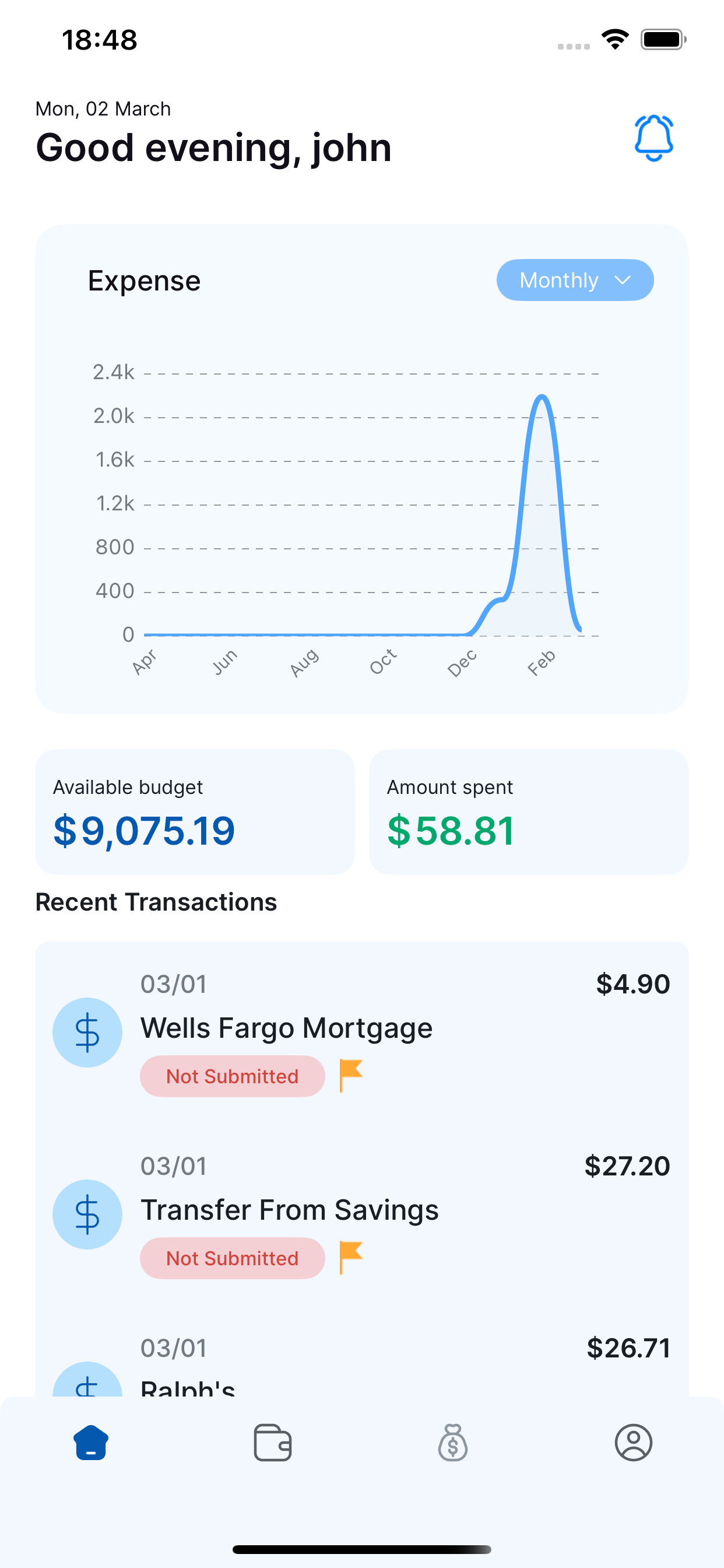Open the profile tab icon
This screenshot has width=724, height=1568.
[x=633, y=1442]
